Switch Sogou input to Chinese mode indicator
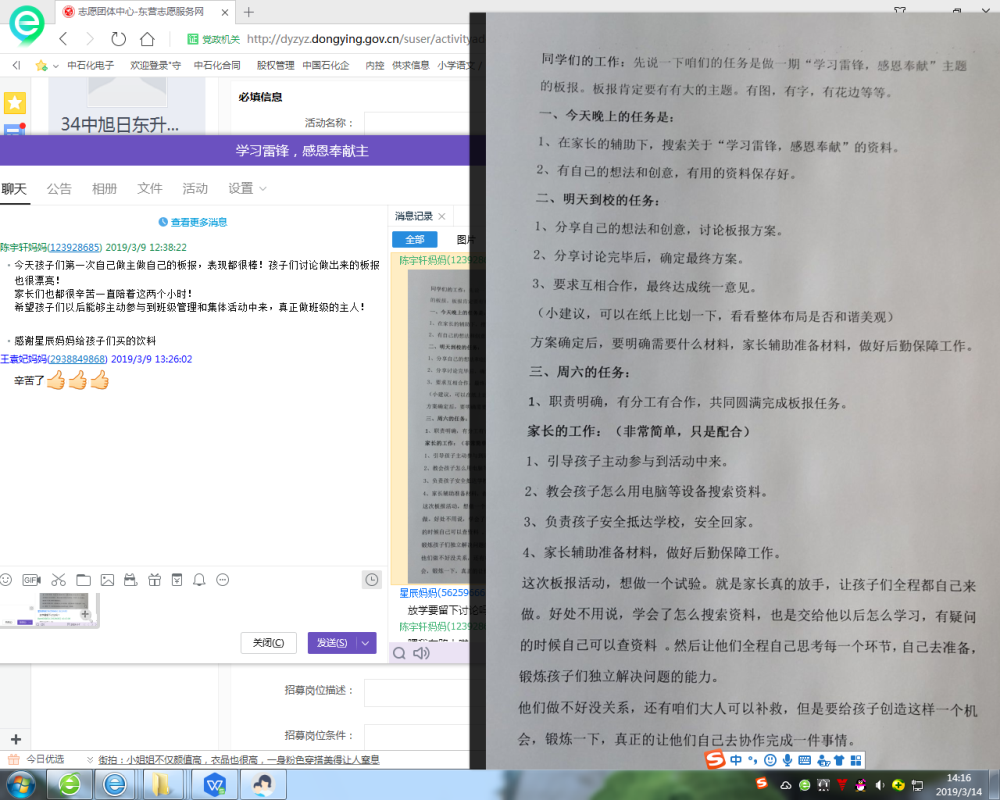This screenshot has width=1000, height=800. [x=736, y=760]
